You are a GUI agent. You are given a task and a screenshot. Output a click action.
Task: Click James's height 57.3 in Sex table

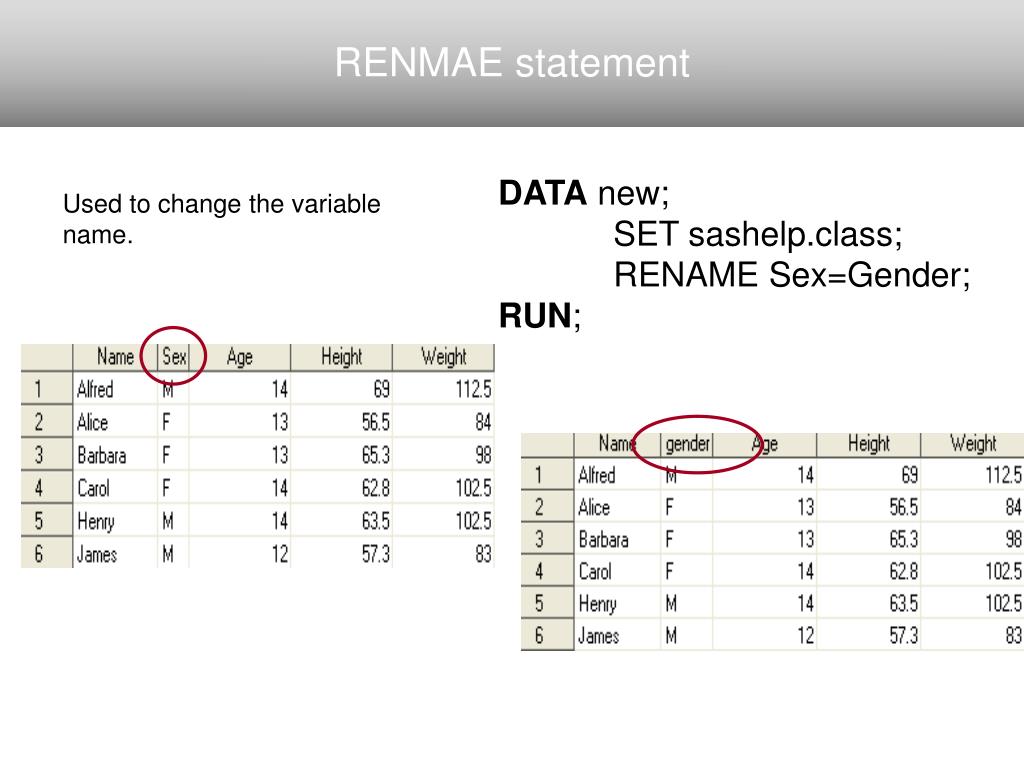coord(376,554)
